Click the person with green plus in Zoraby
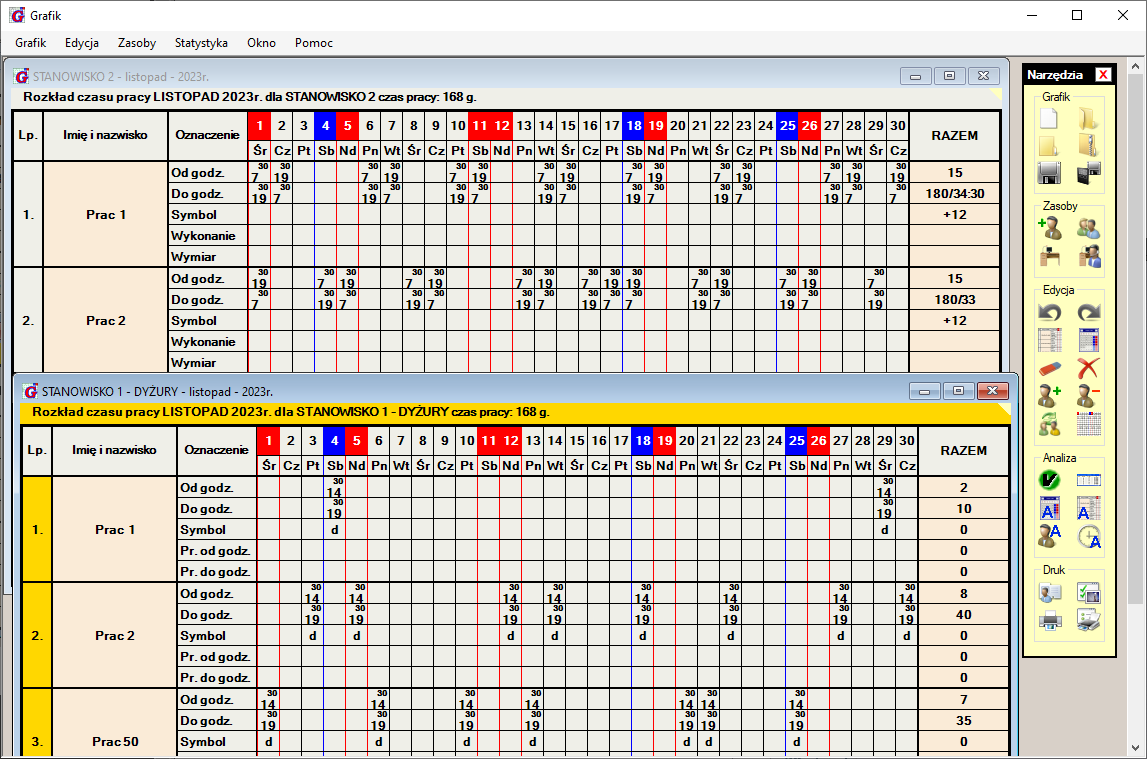1147x759 pixels. (x=1049, y=228)
